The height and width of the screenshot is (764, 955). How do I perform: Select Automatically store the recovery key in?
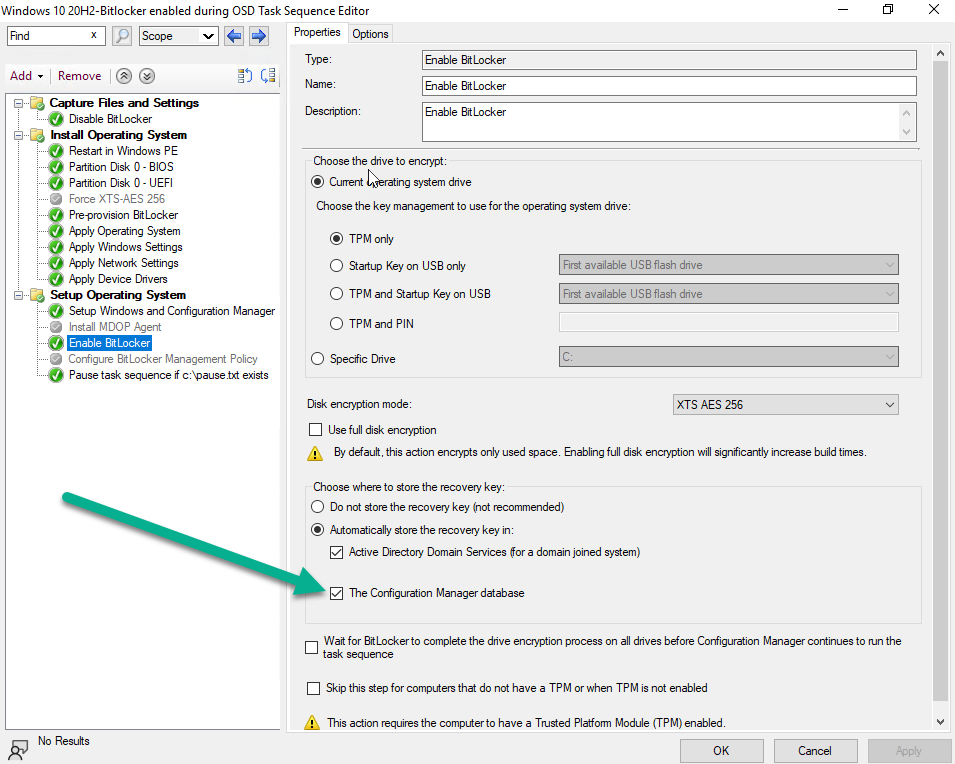[317, 530]
